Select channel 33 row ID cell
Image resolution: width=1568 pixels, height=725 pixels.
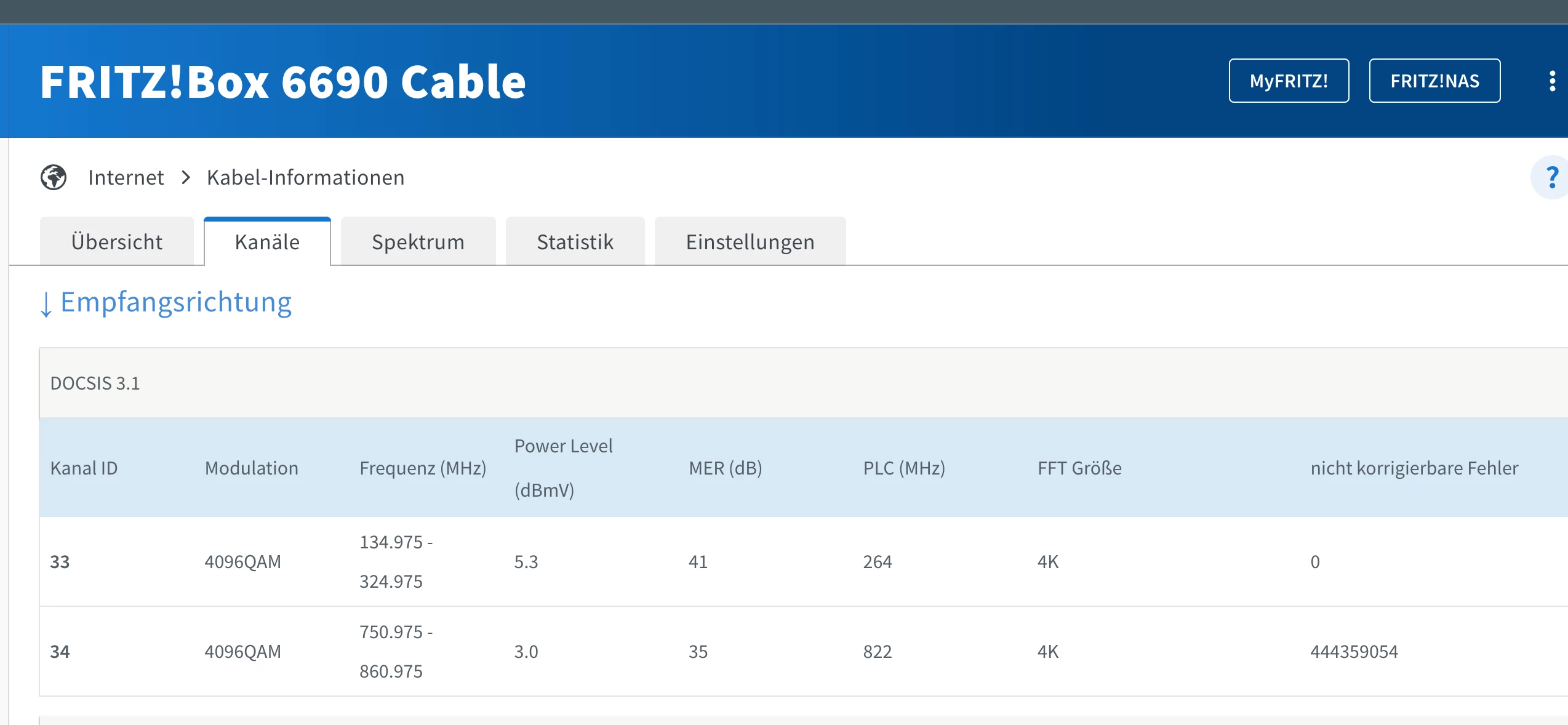pos(60,561)
